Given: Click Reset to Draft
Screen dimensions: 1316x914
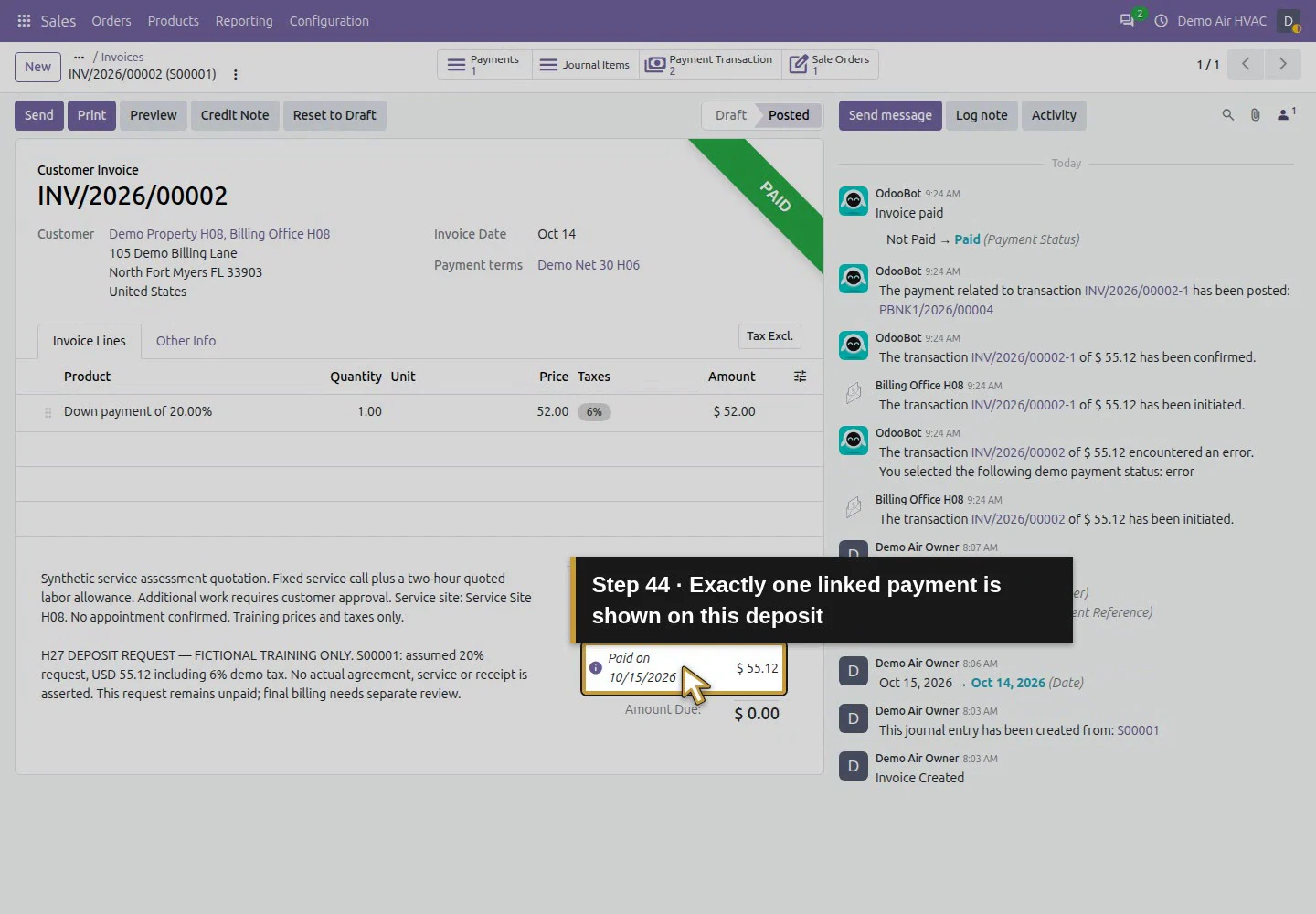Looking at the screenshot, I should coord(334,115).
